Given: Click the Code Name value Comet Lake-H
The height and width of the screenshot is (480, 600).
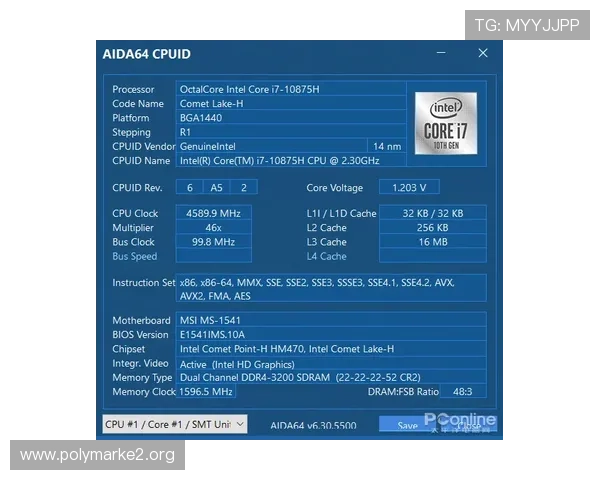Looking at the screenshot, I should point(291,103).
